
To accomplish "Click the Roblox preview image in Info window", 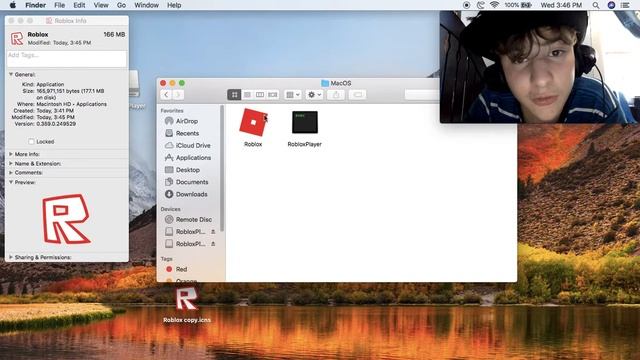I will coord(66,219).
